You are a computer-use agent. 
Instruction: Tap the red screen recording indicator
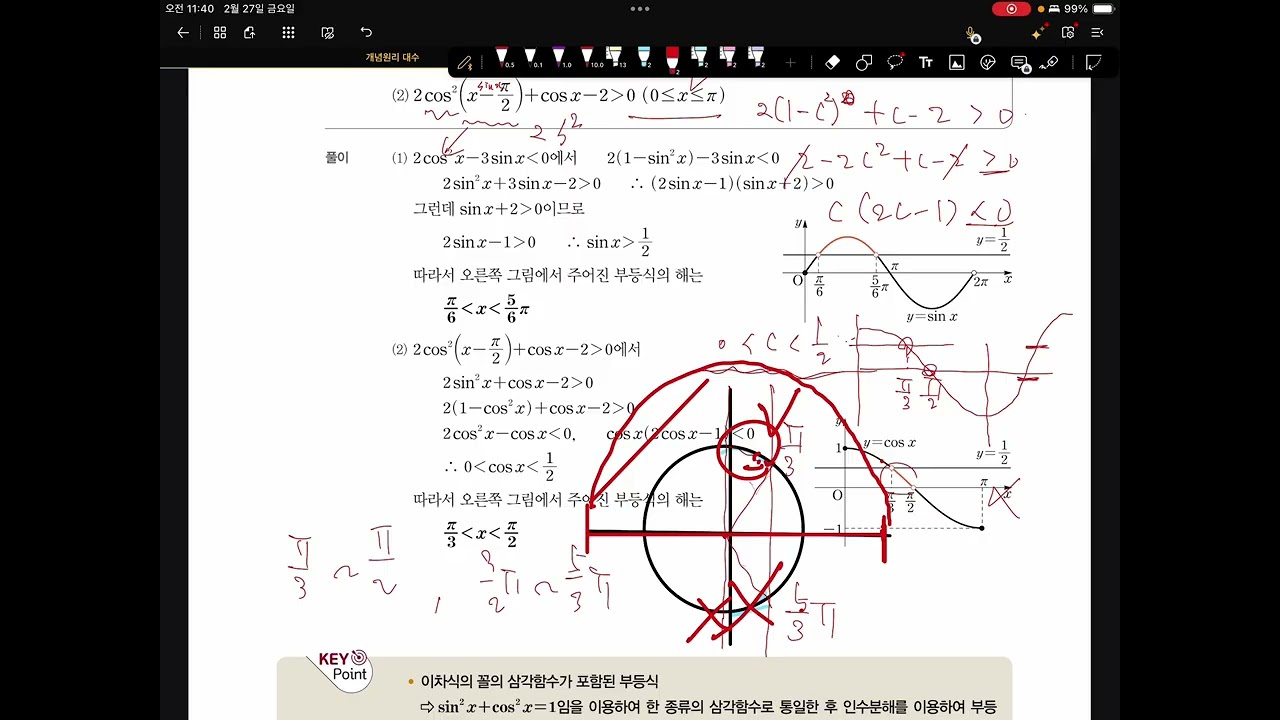click(1011, 9)
